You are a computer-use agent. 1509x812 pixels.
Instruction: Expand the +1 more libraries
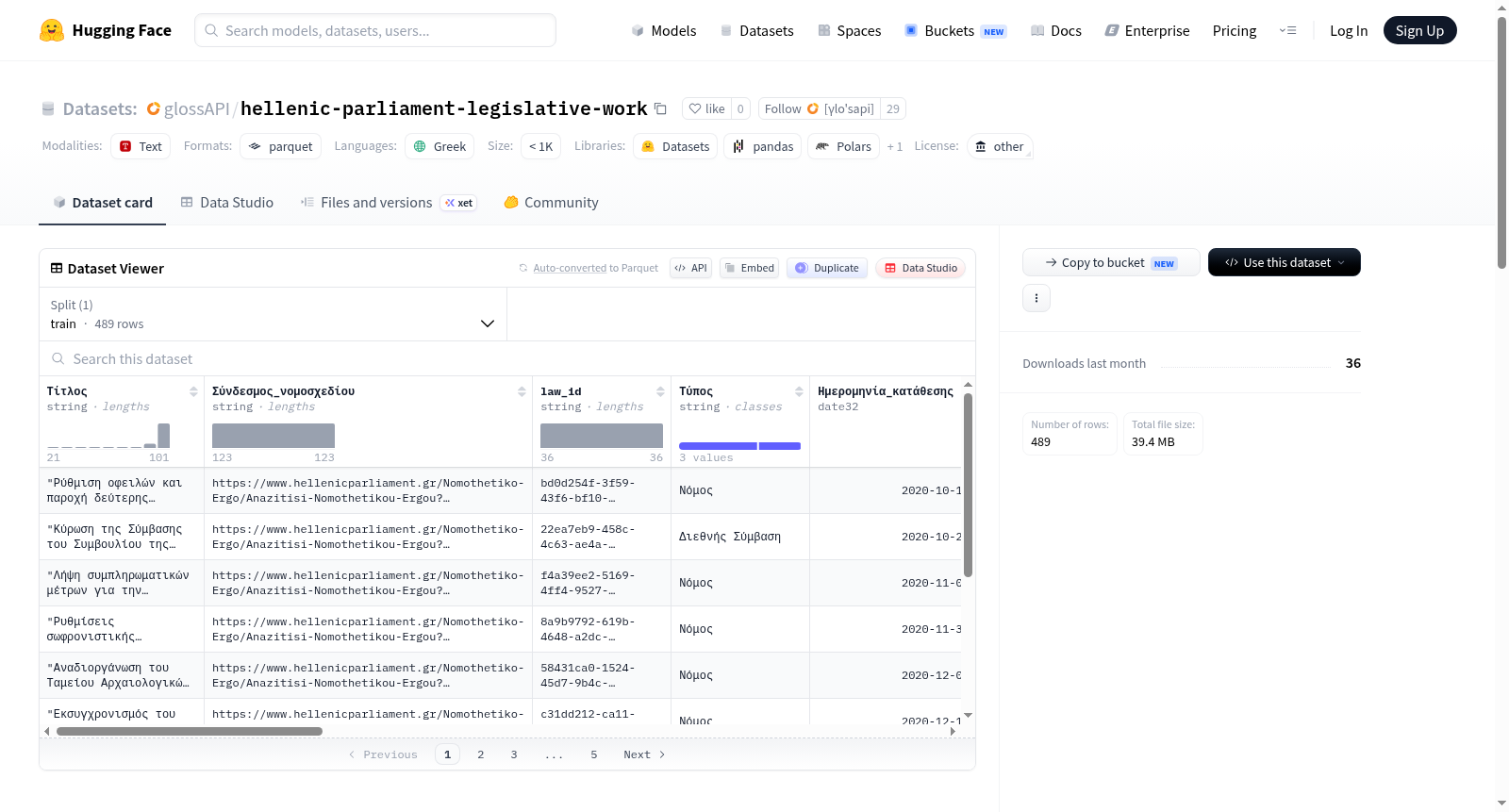(895, 147)
